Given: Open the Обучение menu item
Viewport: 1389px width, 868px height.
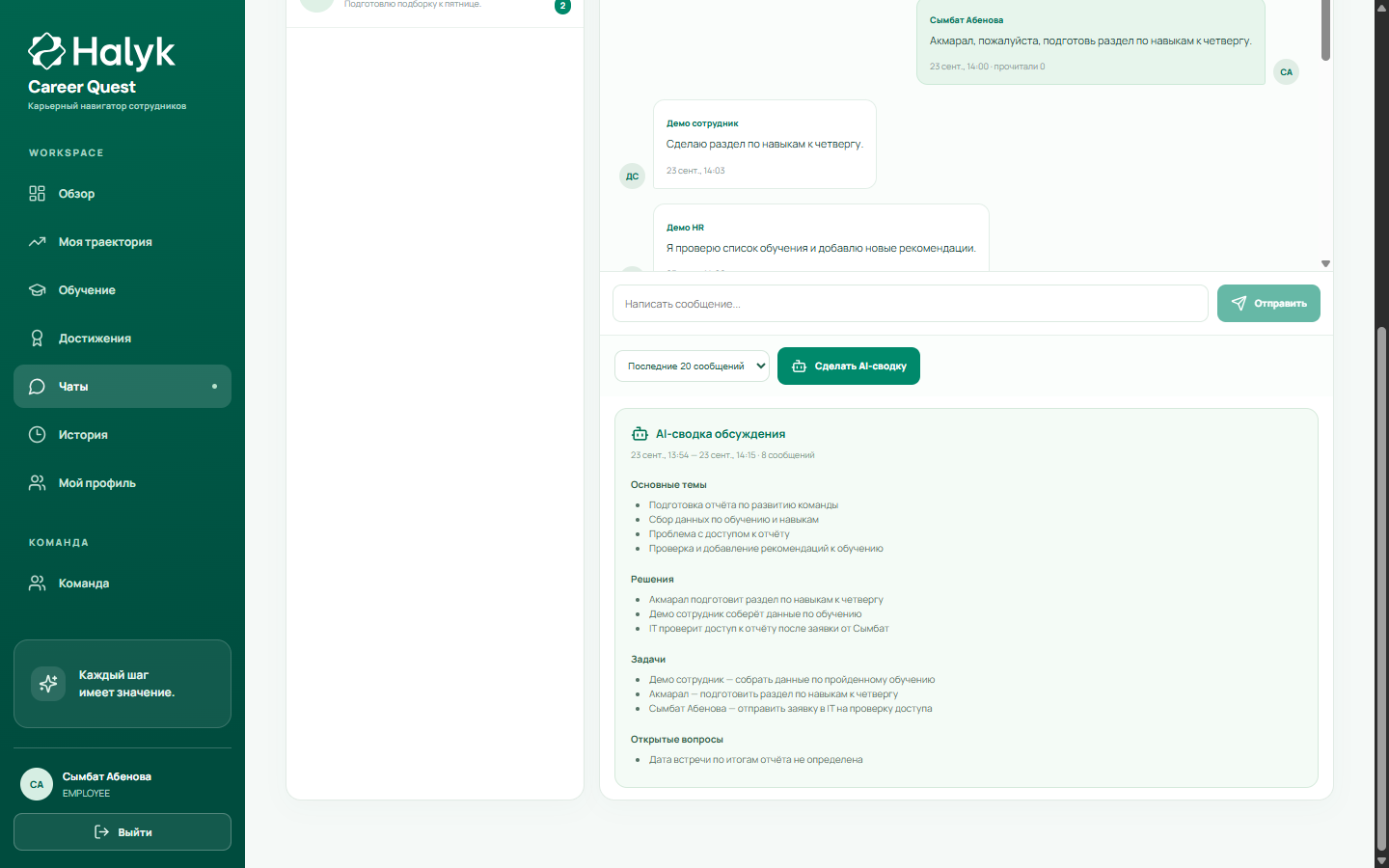Looking at the screenshot, I should (x=123, y=290).
